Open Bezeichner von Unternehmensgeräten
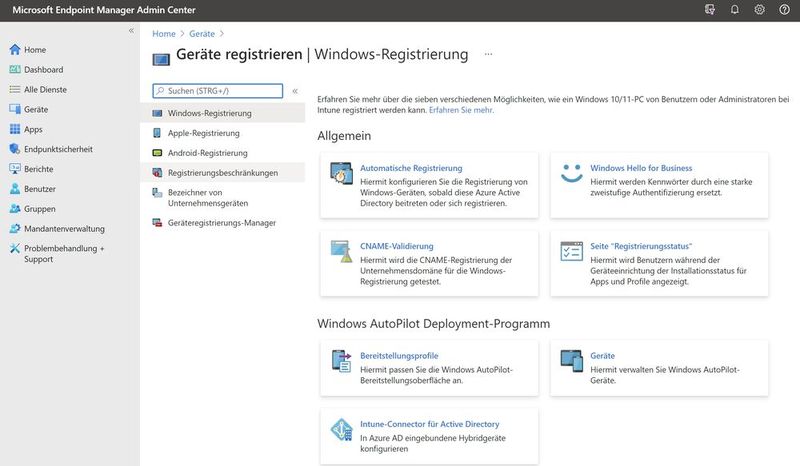Viewport: 800px width, 466px height. 222,198
